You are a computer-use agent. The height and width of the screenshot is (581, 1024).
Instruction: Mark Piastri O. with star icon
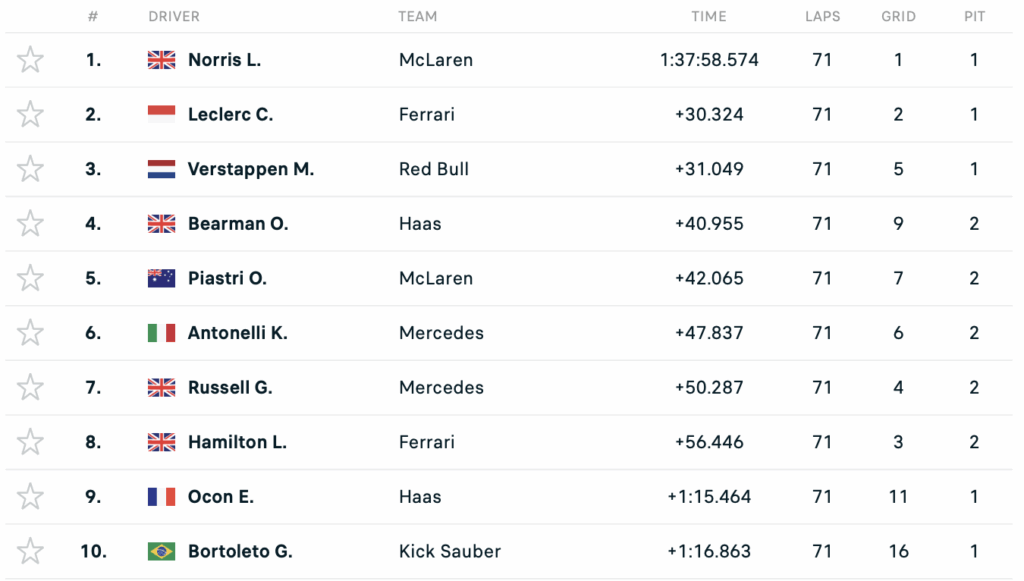click(31, 278)
